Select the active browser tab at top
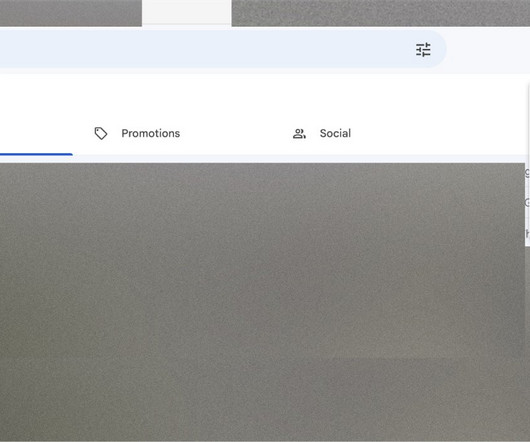The width and height of the screenshot is (530, 442). tap(187, 13)
